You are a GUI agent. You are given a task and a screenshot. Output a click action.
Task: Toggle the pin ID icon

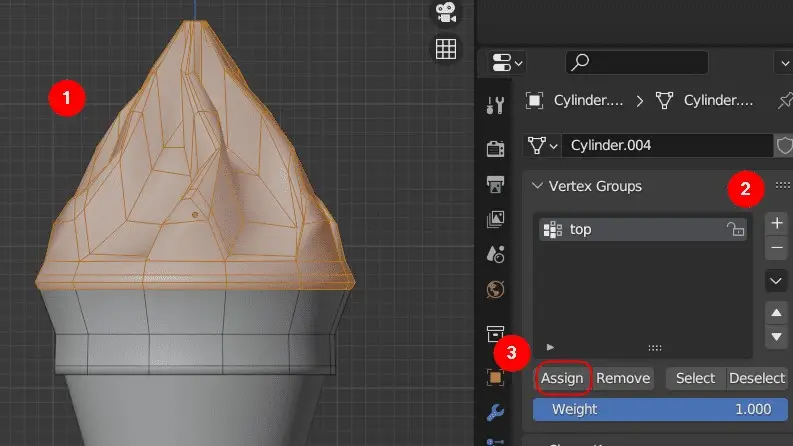(x=785, y=101)
